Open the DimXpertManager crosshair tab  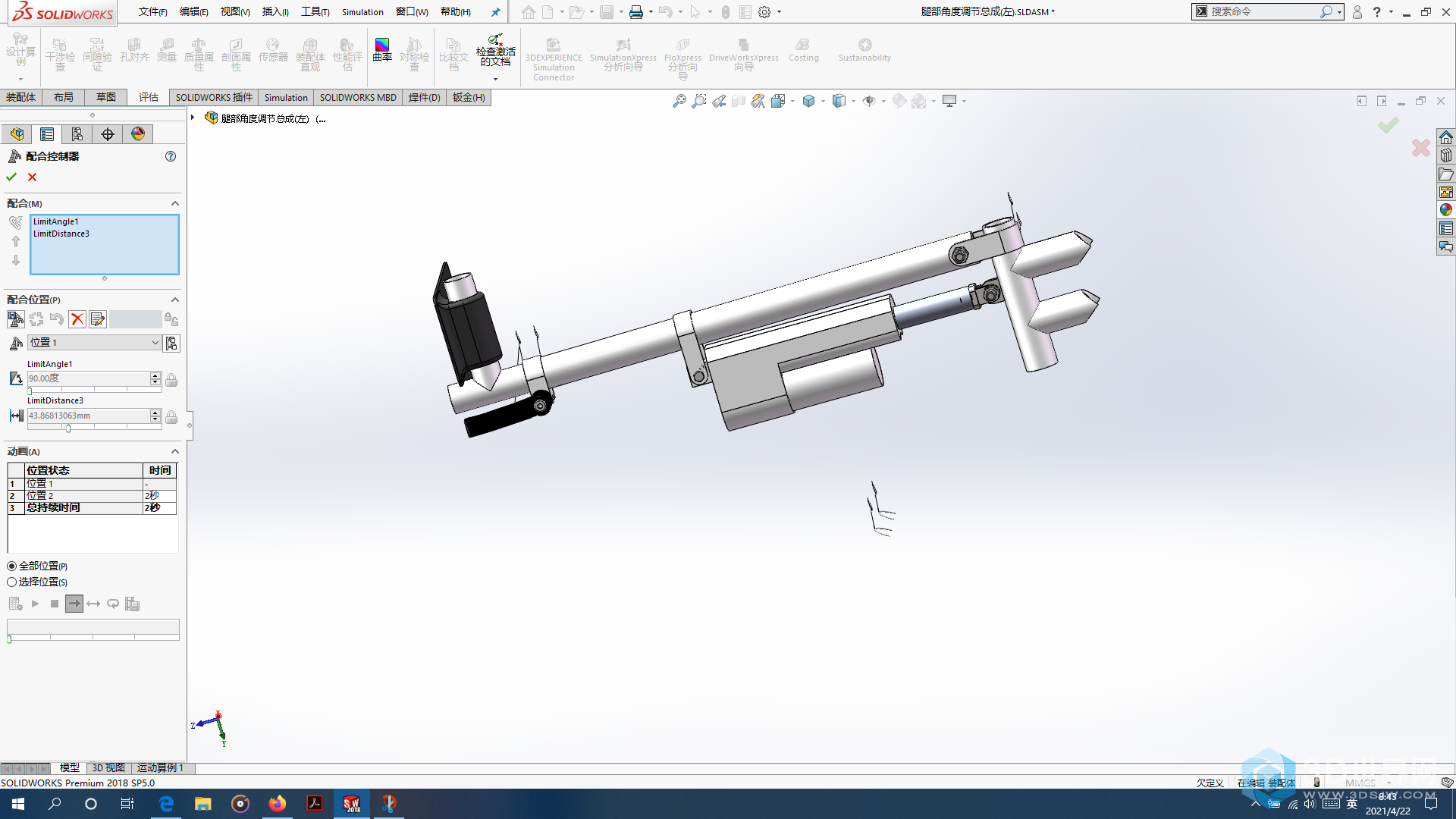coord(108,134)
